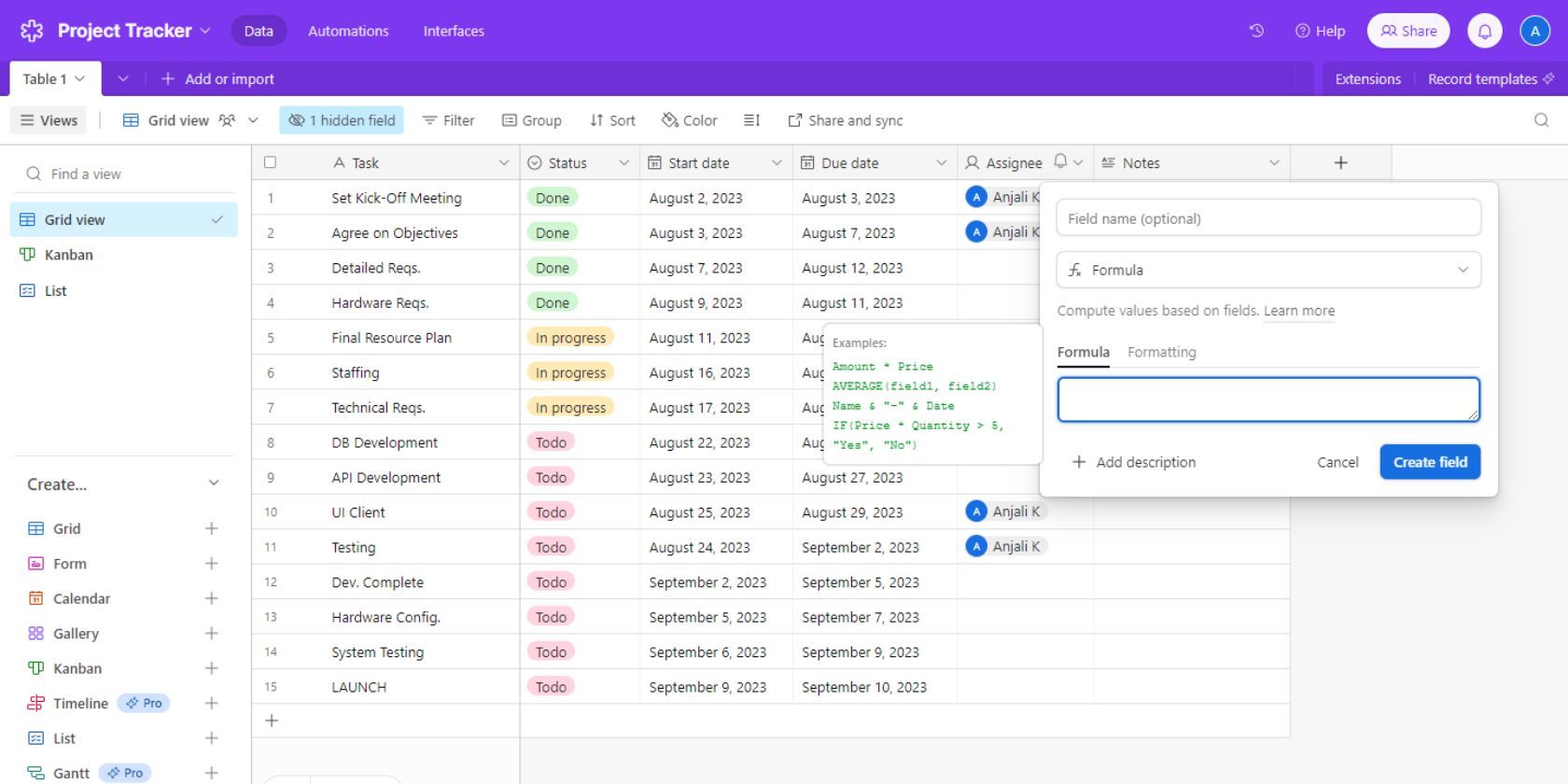Open the Color options
This screenshot has width=1568, height=784.
coord(689,120)
